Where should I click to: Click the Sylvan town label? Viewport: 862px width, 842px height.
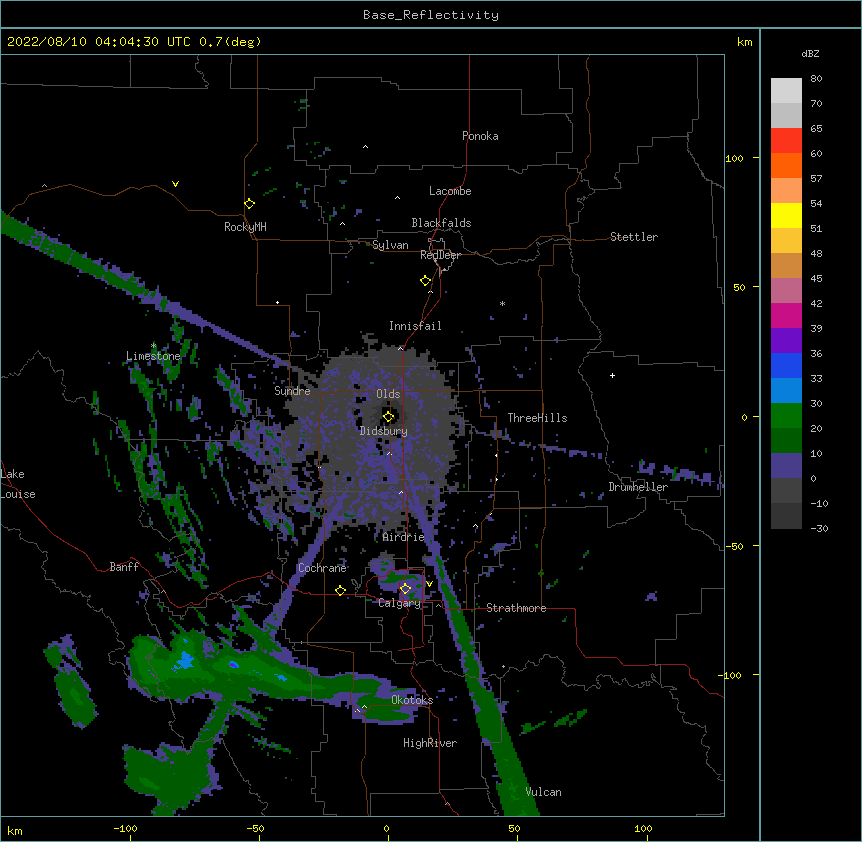(x=390, y=245)
